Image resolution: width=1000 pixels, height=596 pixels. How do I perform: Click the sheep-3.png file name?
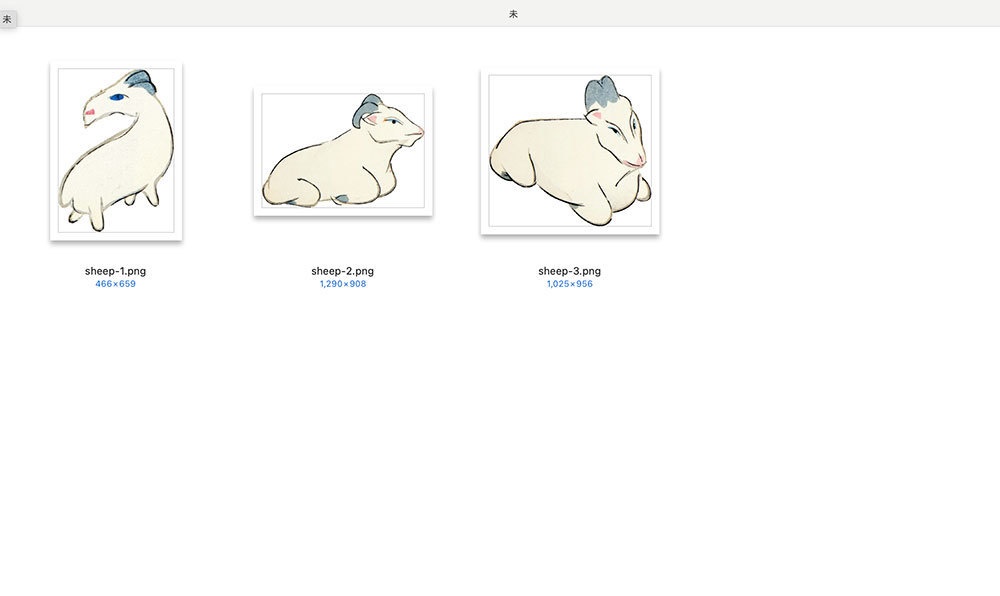coord(570,271)
